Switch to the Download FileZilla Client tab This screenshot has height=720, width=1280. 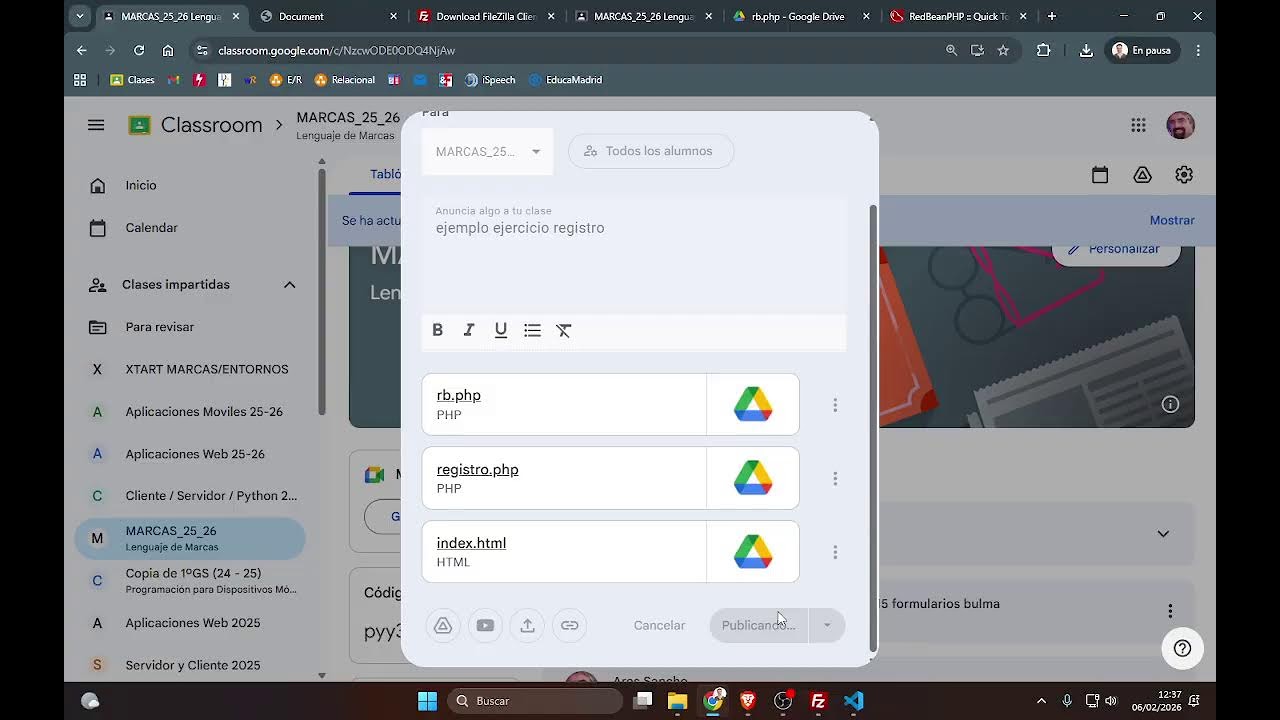coord(486,16)
